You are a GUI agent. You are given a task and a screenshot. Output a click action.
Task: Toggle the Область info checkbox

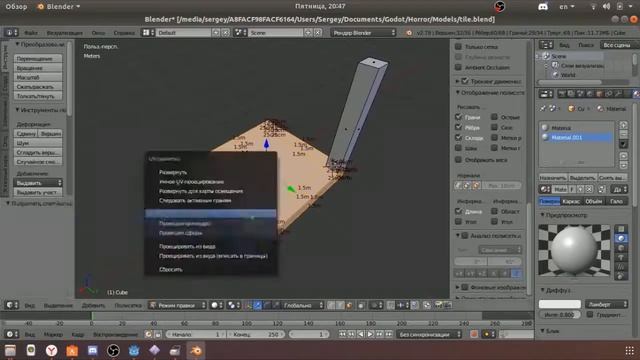pos(494,211)
